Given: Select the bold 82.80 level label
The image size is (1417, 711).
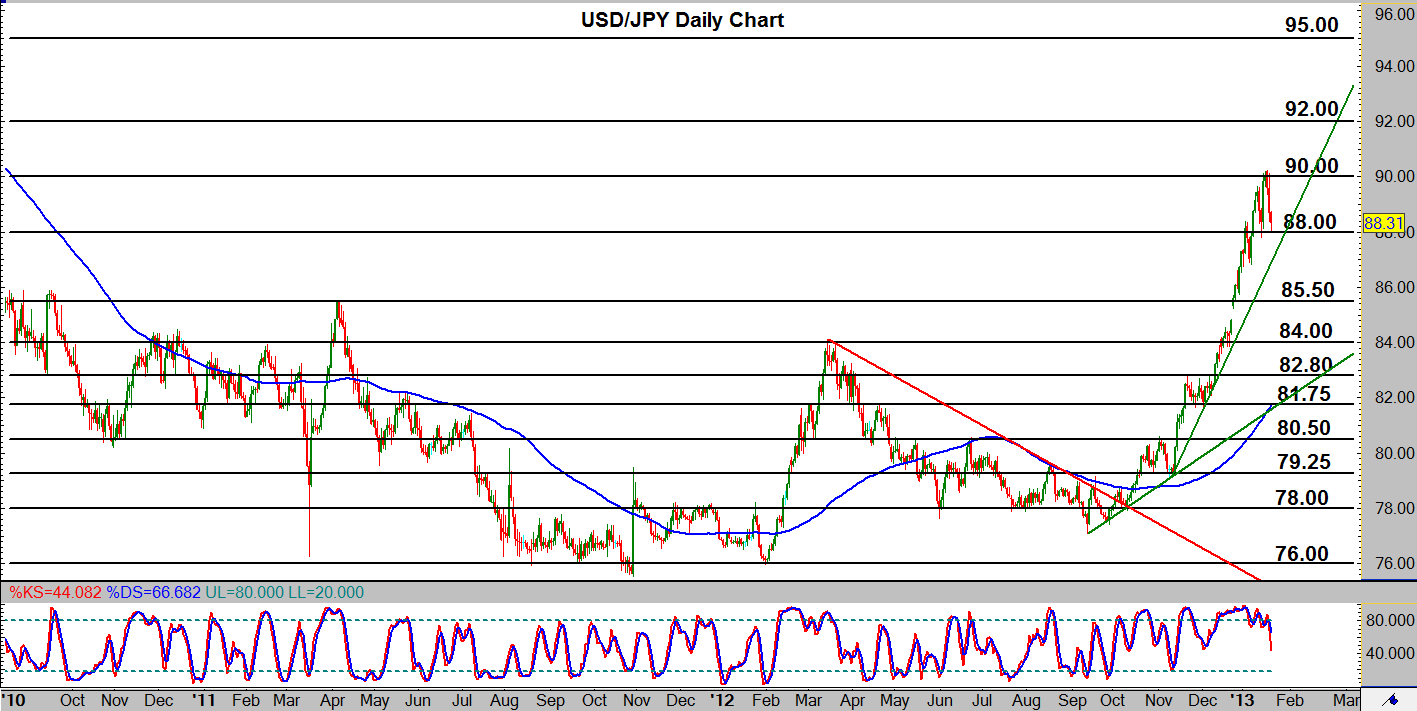Looking at the screenshot, I should (x=1306, y=364).
